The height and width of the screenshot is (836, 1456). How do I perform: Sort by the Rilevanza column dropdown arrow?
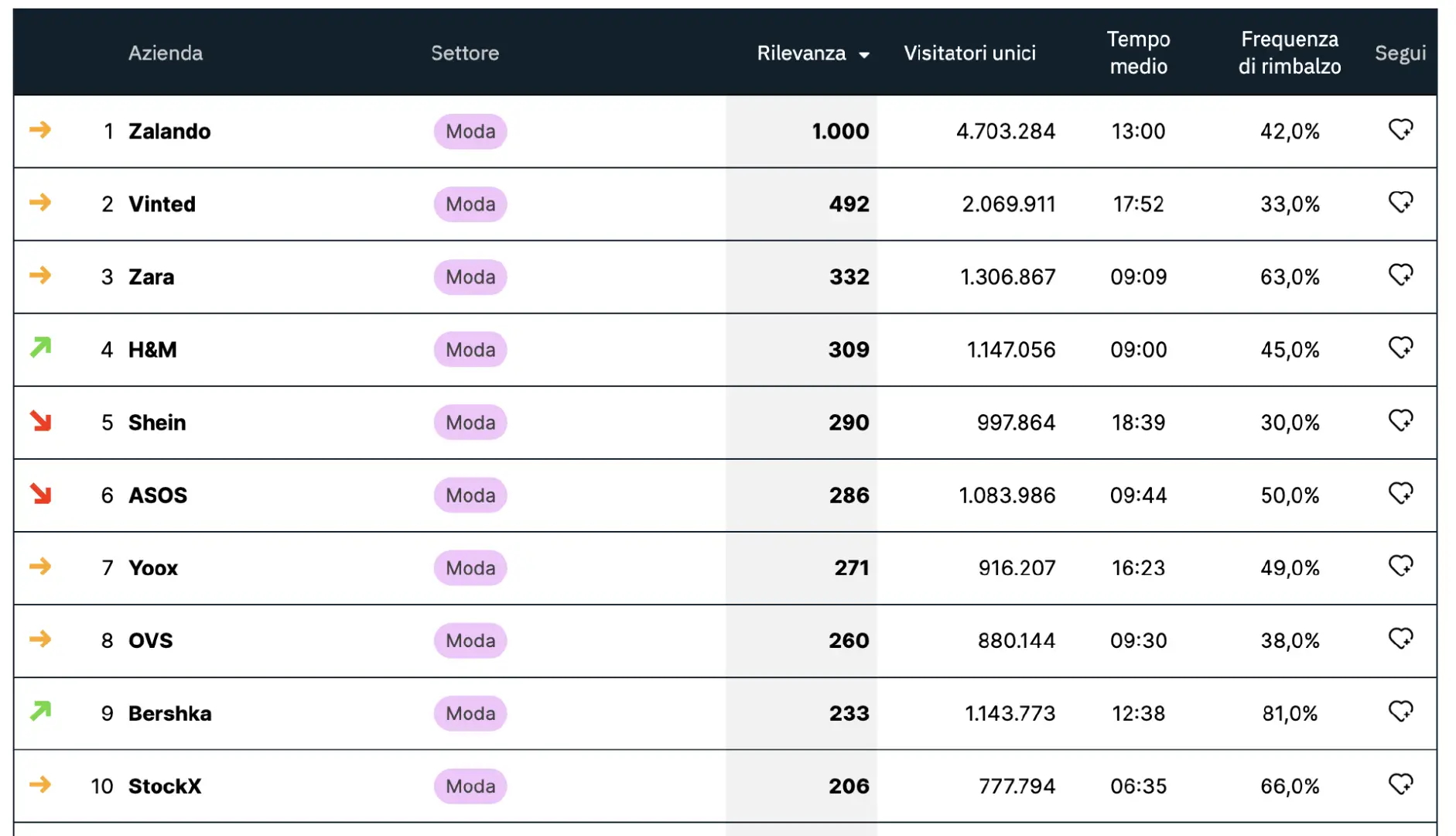[x=864, y=54]
